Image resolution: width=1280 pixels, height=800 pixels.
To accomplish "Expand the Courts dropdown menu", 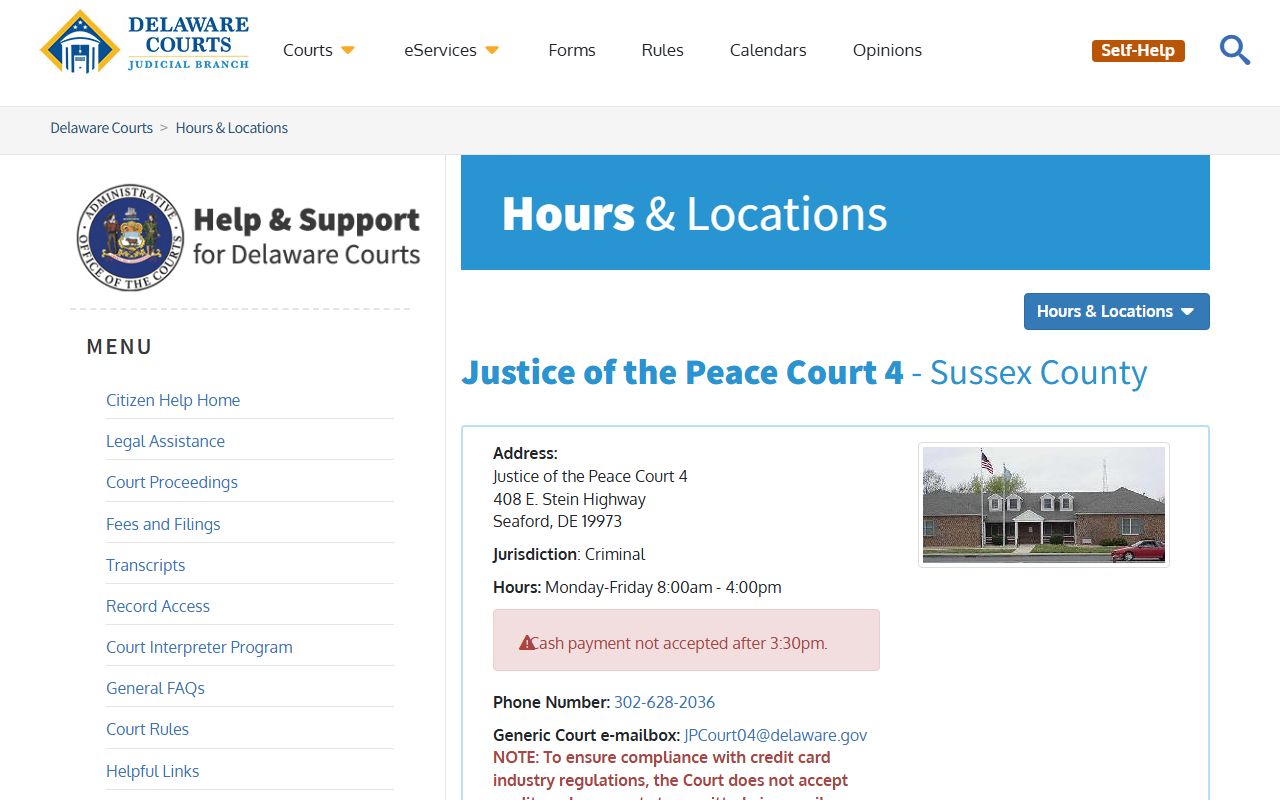I will tap(319, 50).
